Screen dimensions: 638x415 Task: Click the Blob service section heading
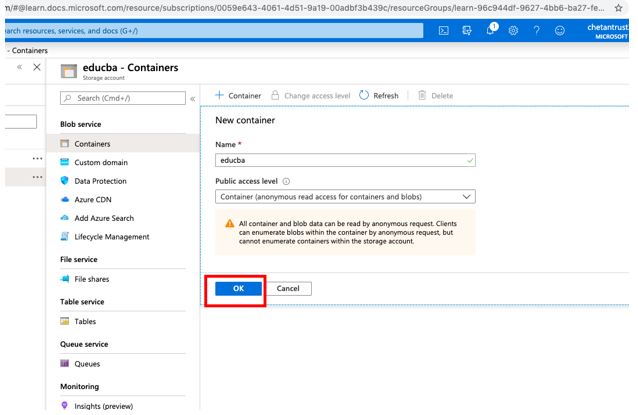81,124
